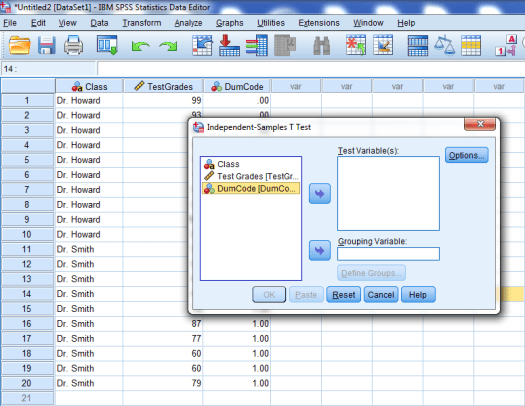Click the Options... button

tap(466, 155)
